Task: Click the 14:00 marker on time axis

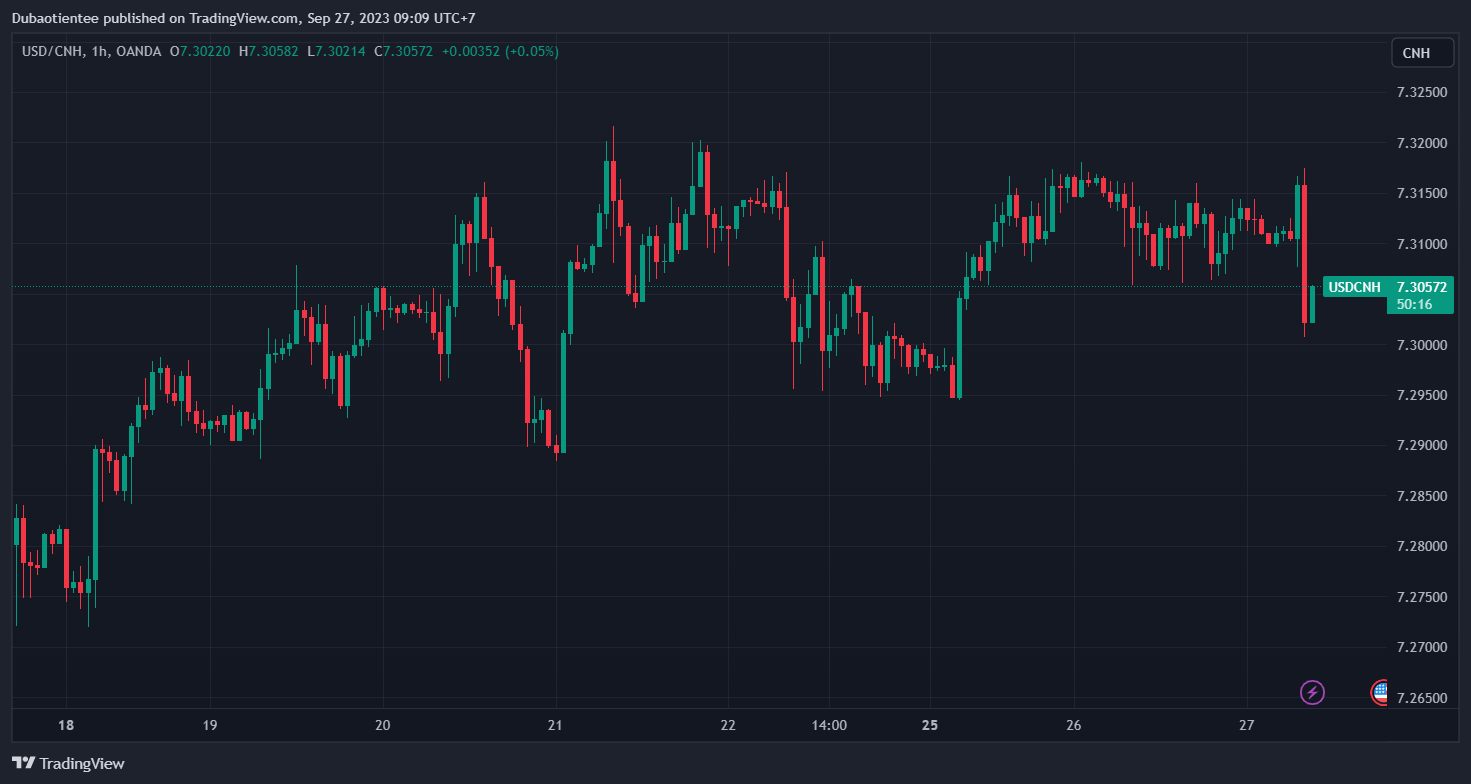Action: pos(829,725)
